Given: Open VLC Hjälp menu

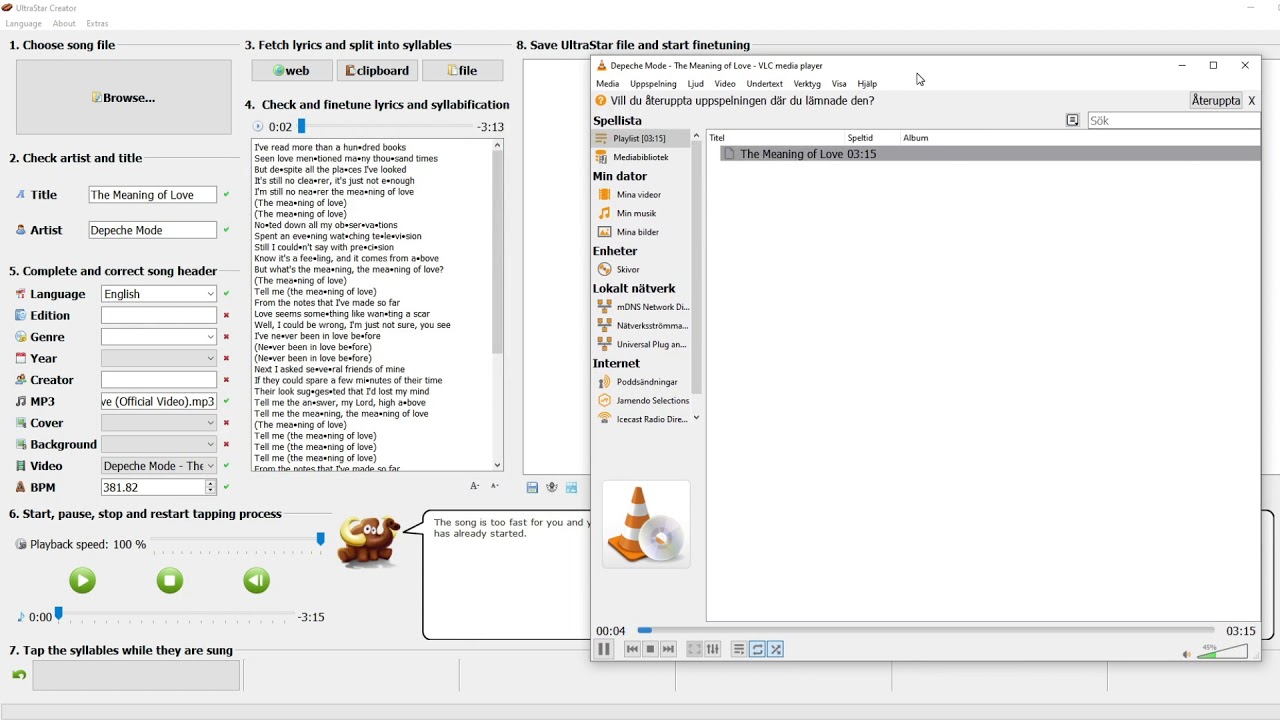Looking at the screenshot, I should click(867, 84).
